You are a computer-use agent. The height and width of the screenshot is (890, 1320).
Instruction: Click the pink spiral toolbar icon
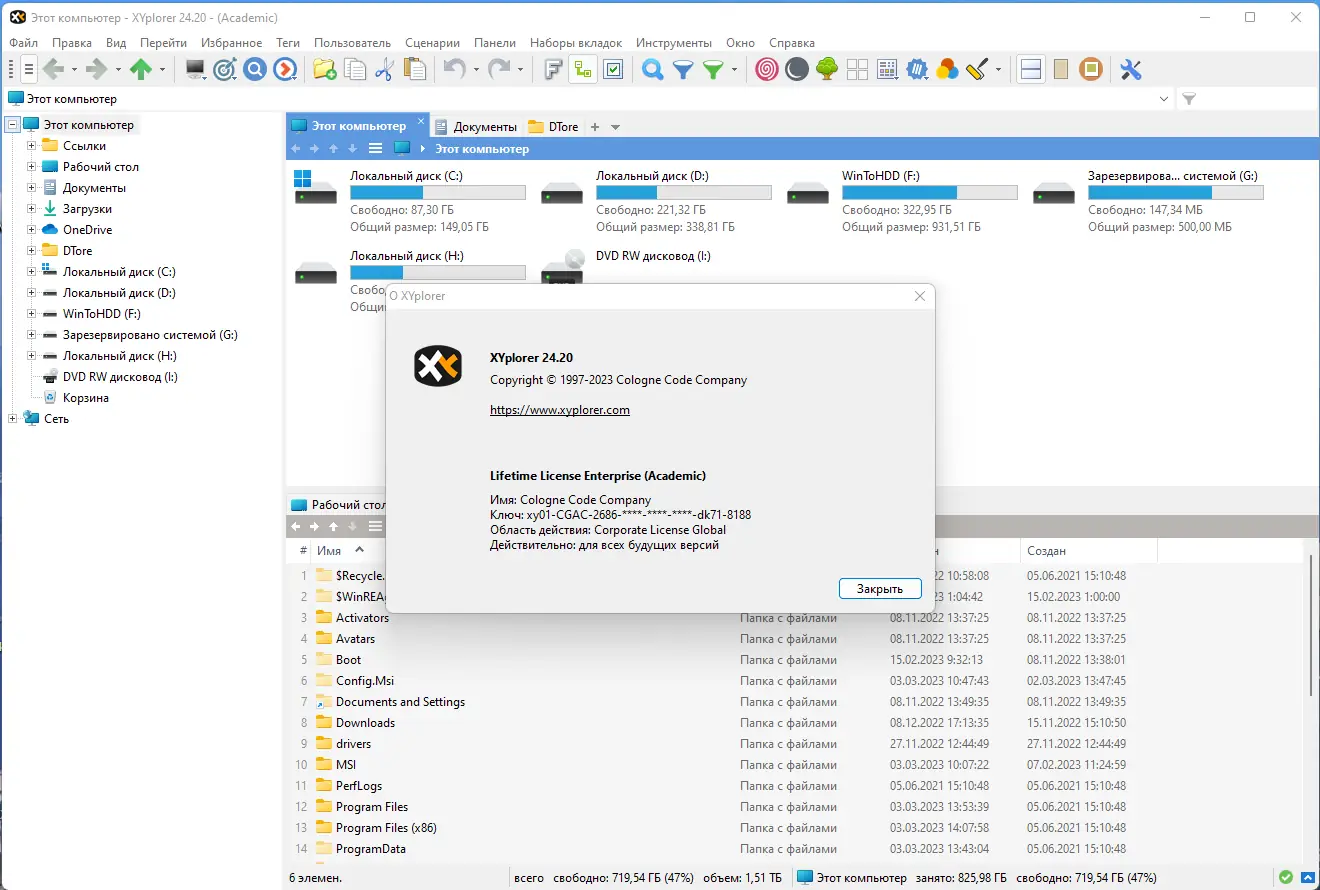tap(767, 69)
